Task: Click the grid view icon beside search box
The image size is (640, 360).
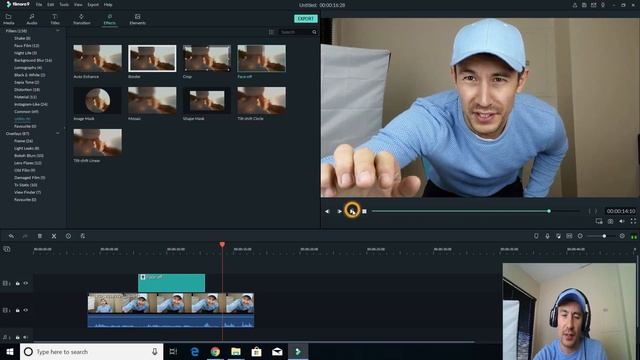Action: pyautogui.click(x=271, y=32)
